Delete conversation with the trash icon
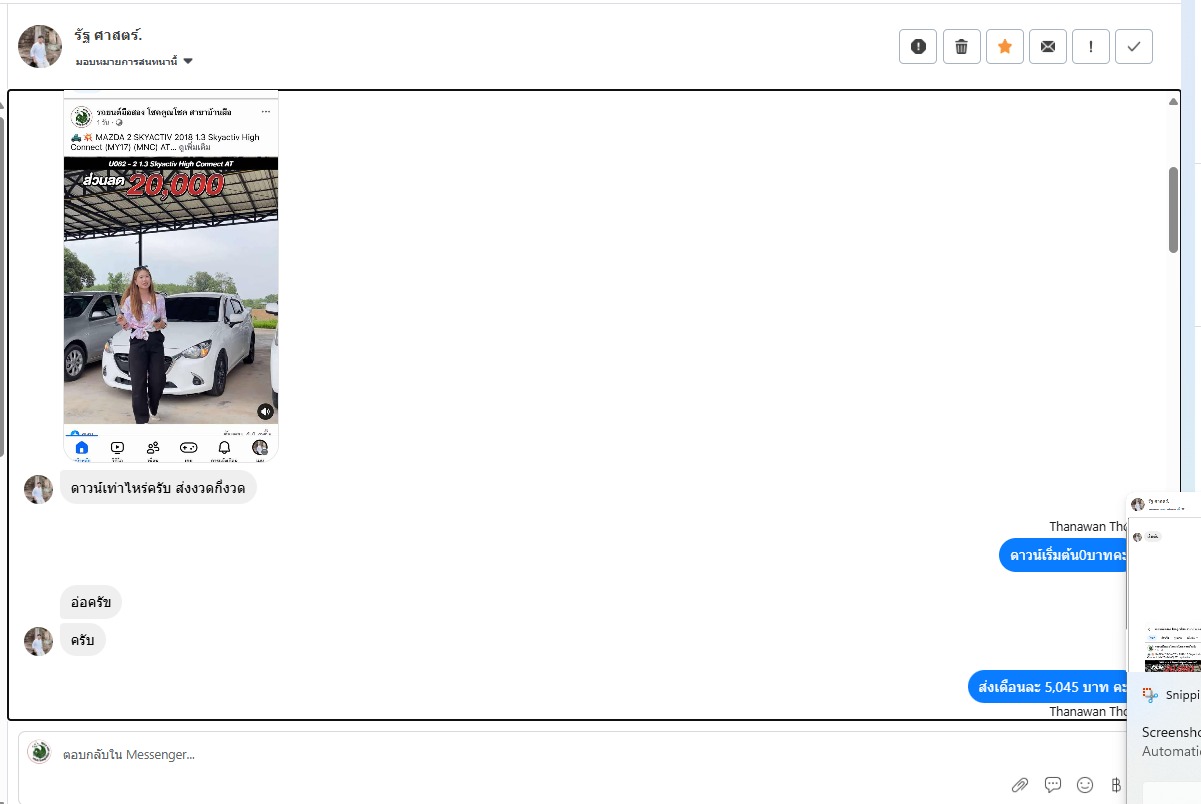Screen dimensions: 1201x804 [x=961, y=46]
